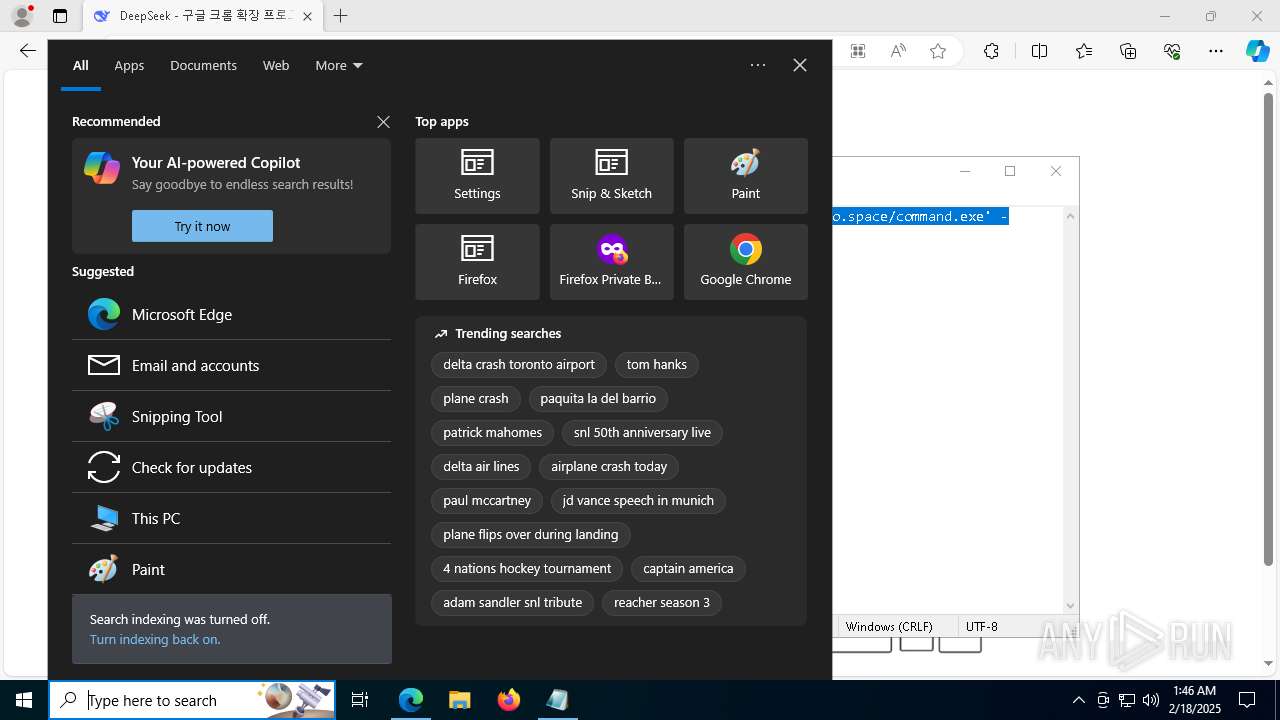Switch to All search tab

(80, 65)
